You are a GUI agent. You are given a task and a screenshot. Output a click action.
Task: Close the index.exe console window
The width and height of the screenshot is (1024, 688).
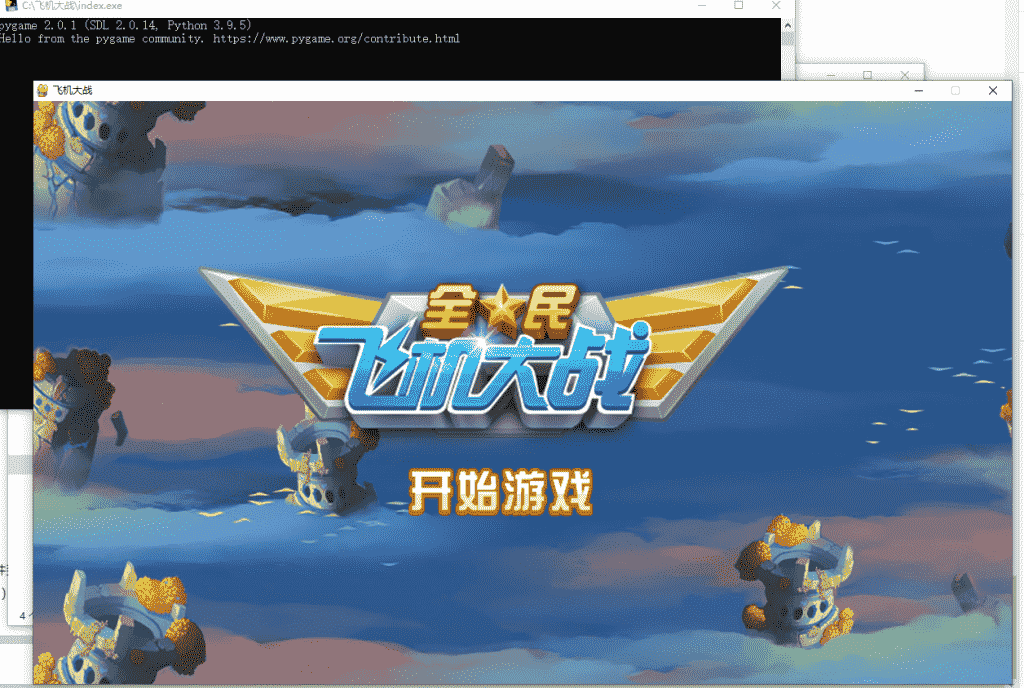pyautogui.click(x=776, y=5)
